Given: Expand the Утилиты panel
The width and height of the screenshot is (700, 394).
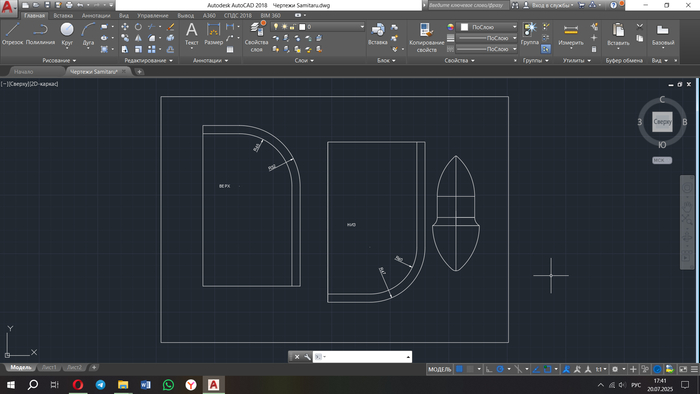Looking at the screenshot, I should pos(576,60).
